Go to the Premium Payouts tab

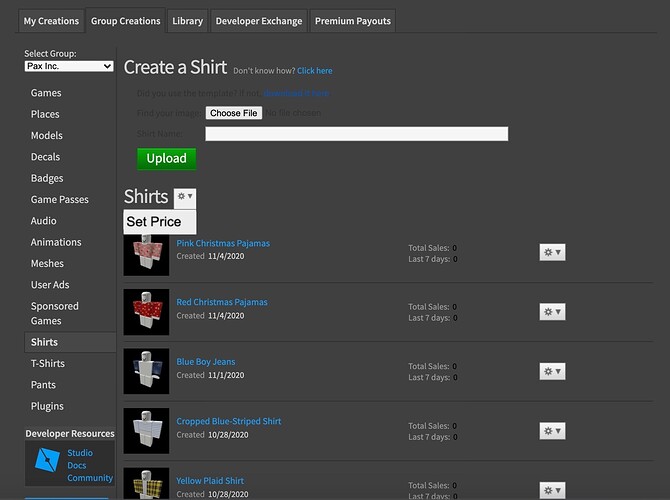click(x=353, y=21)
